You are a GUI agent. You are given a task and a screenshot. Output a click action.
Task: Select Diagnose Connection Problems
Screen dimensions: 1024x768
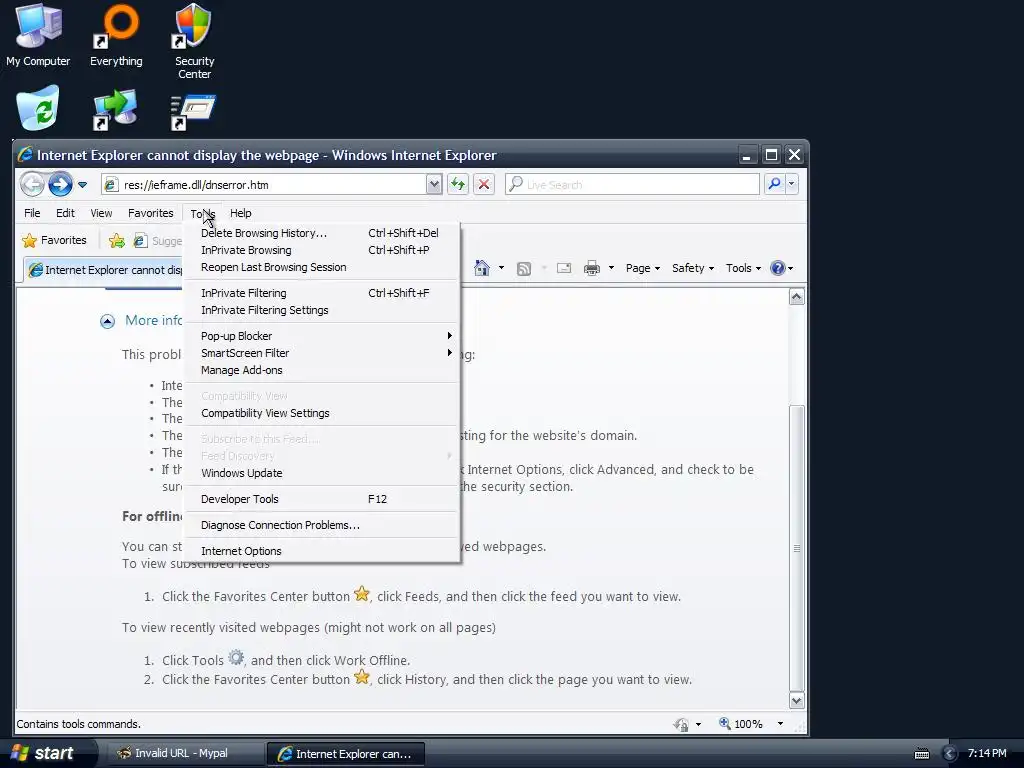point(322,526)
